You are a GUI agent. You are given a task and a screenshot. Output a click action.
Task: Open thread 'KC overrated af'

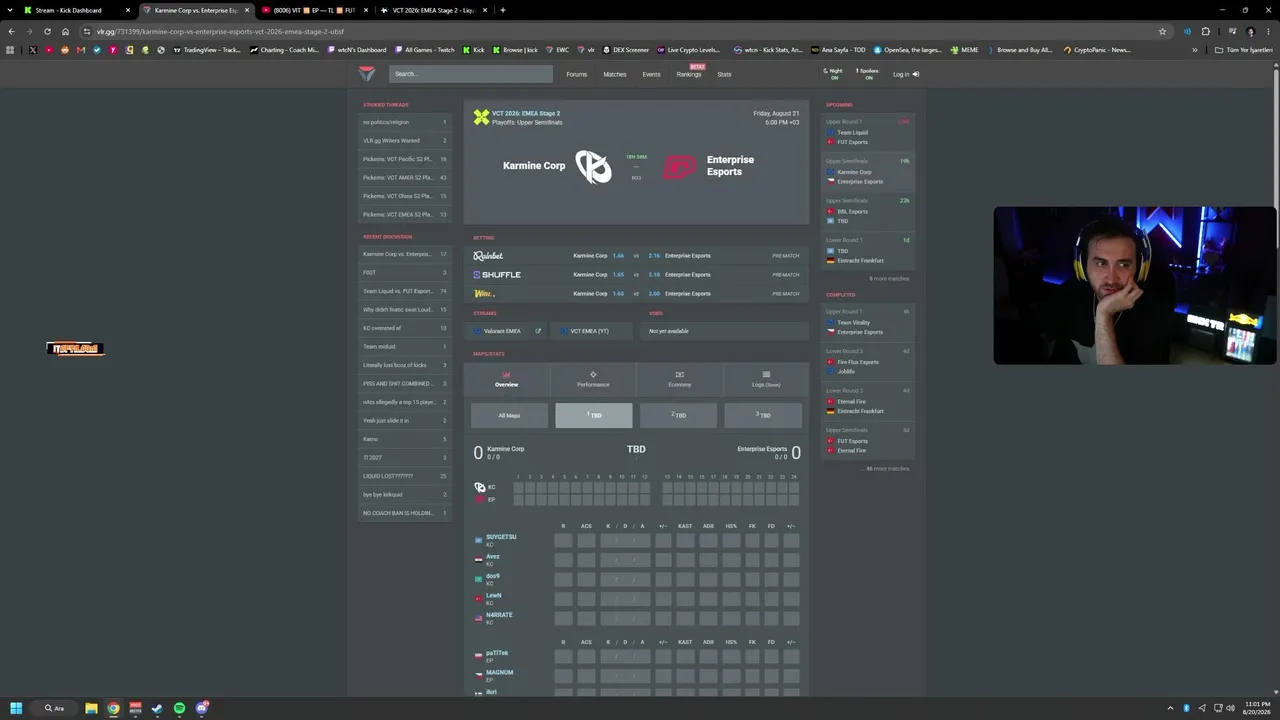point(405,328)
